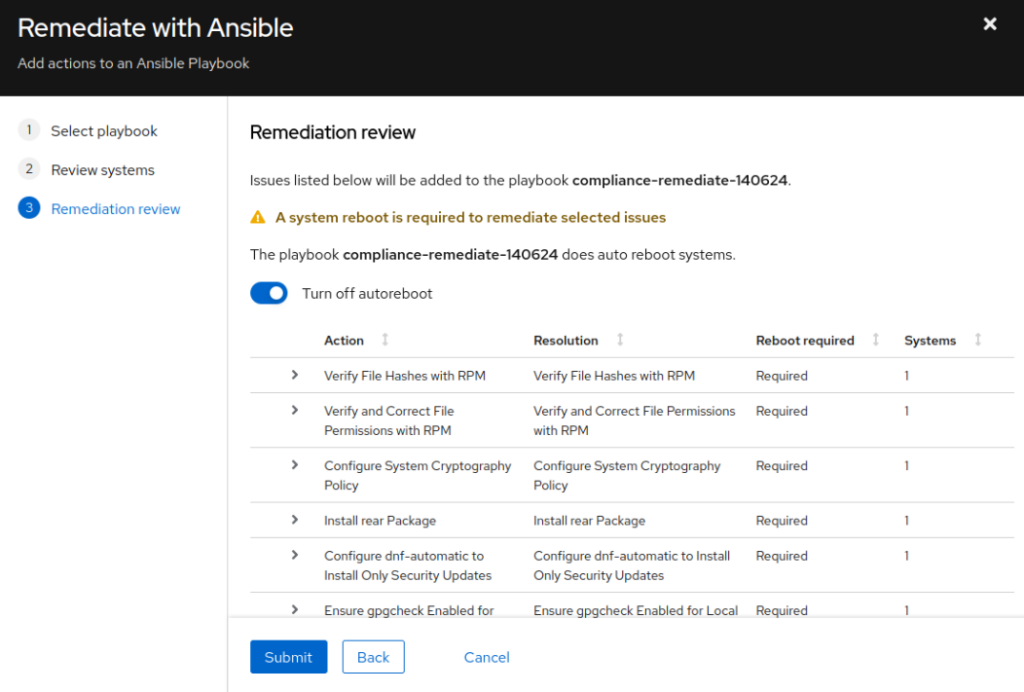Expand the Install rear Package row
Viewport: 1024px width, 692px height.
coord(295,520)
